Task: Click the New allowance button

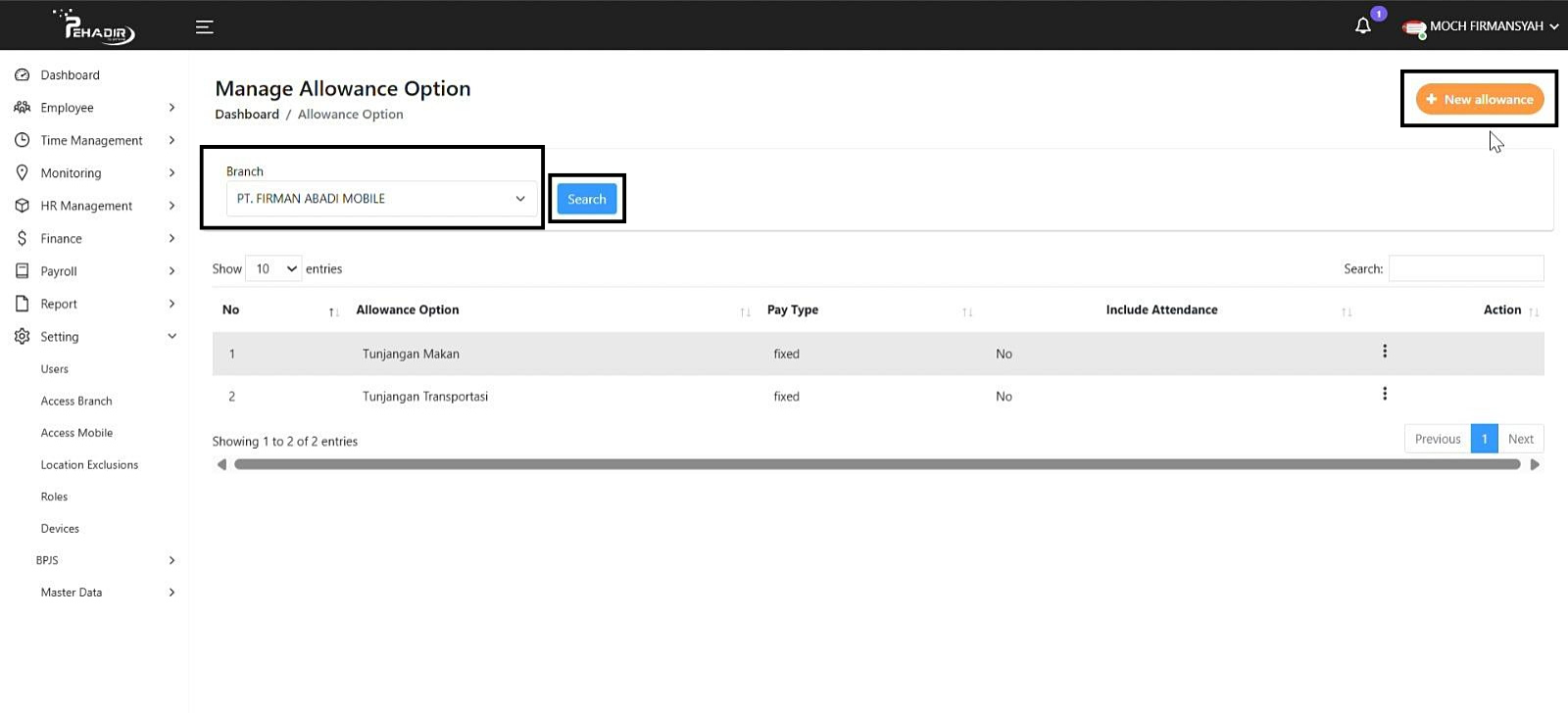Action: pos(1479,99)
